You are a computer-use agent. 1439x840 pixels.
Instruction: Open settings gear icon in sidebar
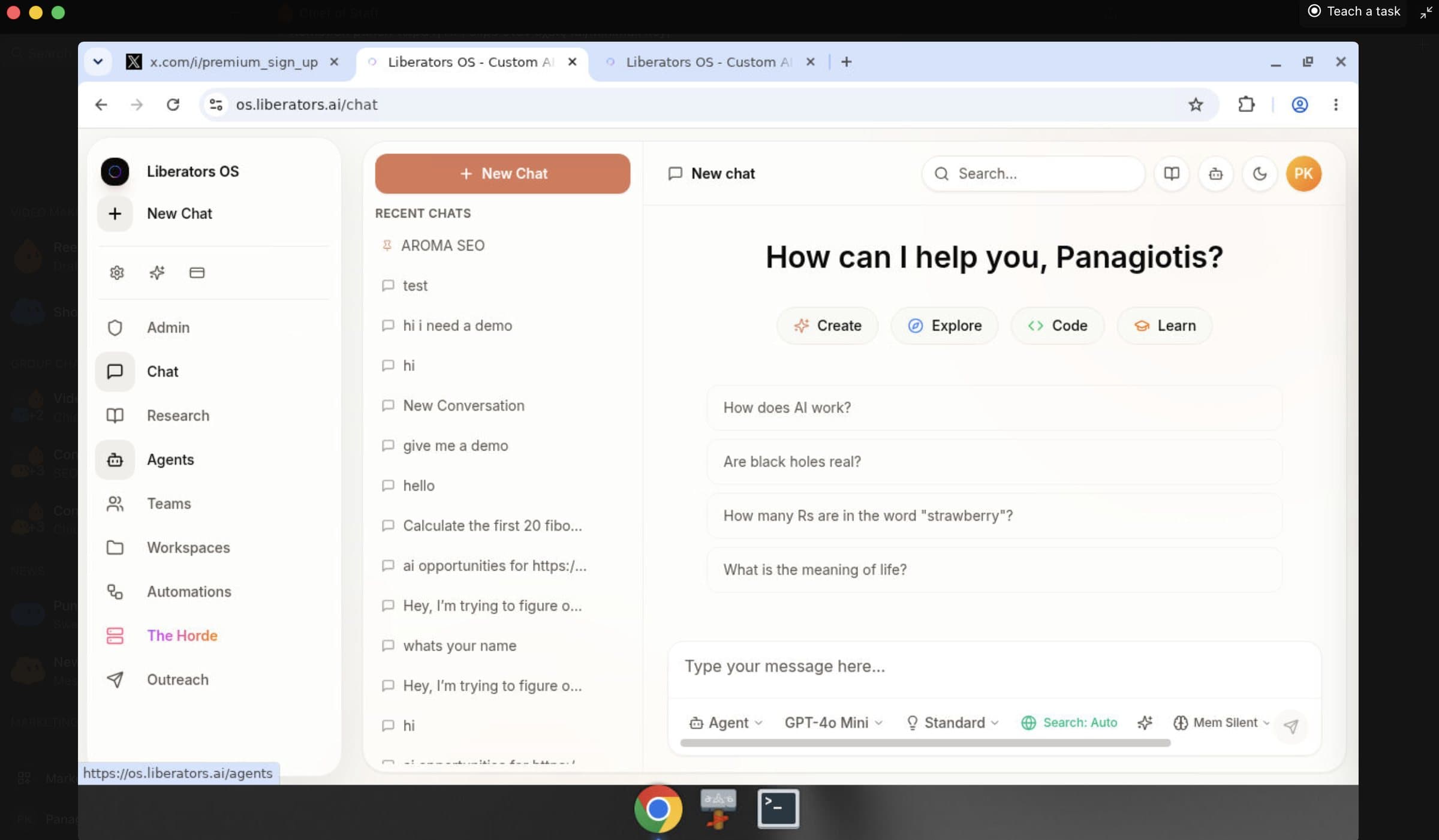pyautogui.click(x=117, y=273)
